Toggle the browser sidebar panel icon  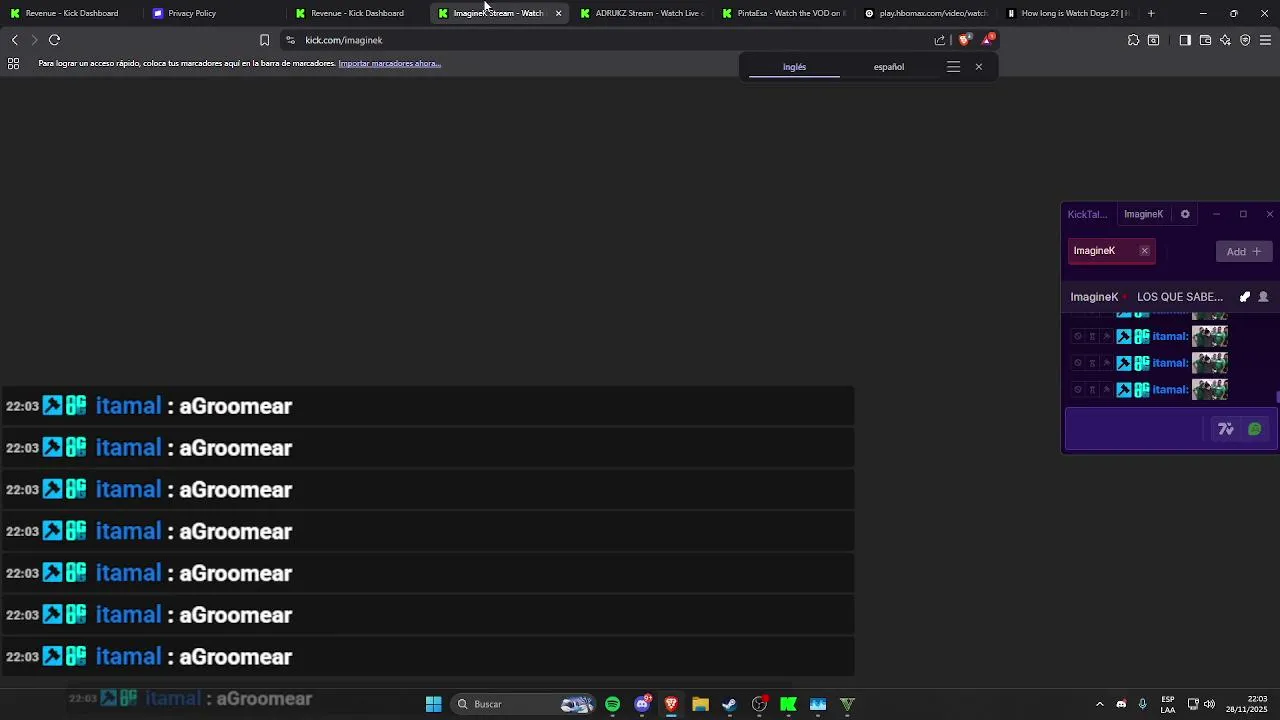(1185, 40)
